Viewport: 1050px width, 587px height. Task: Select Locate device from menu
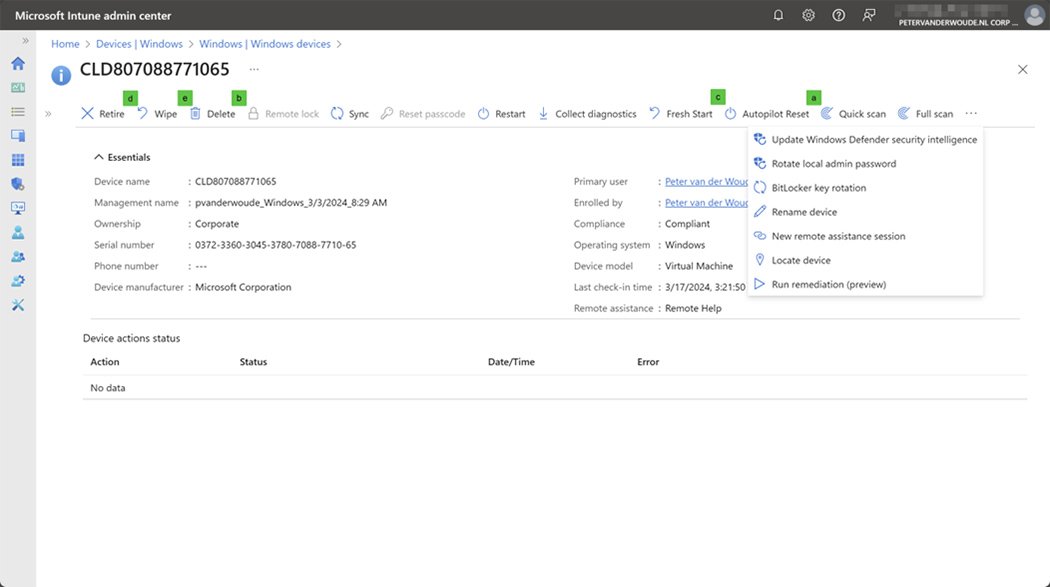click(800, 260)
